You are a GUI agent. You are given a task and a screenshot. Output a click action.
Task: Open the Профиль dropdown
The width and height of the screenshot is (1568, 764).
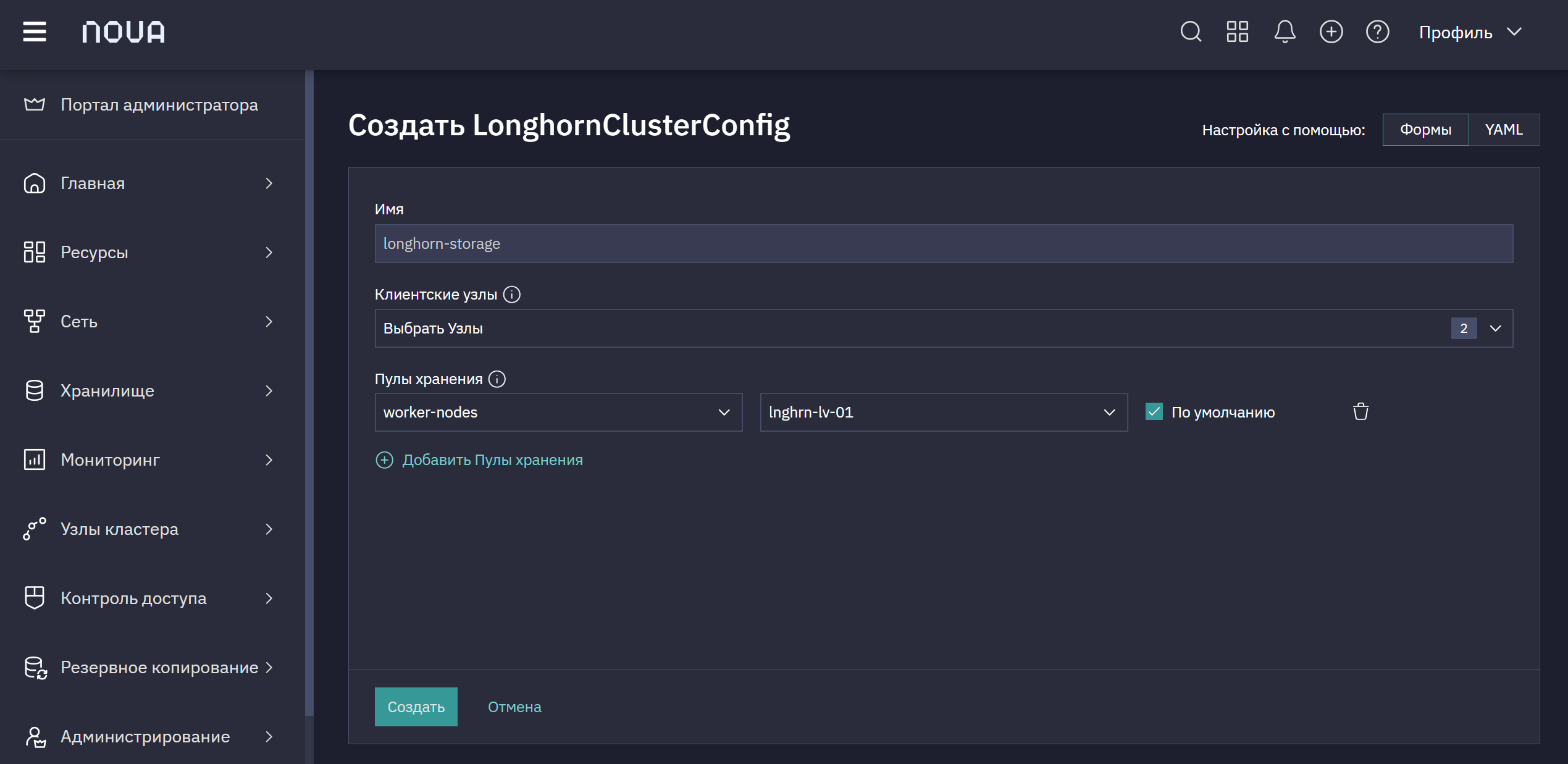point(1470,32)
